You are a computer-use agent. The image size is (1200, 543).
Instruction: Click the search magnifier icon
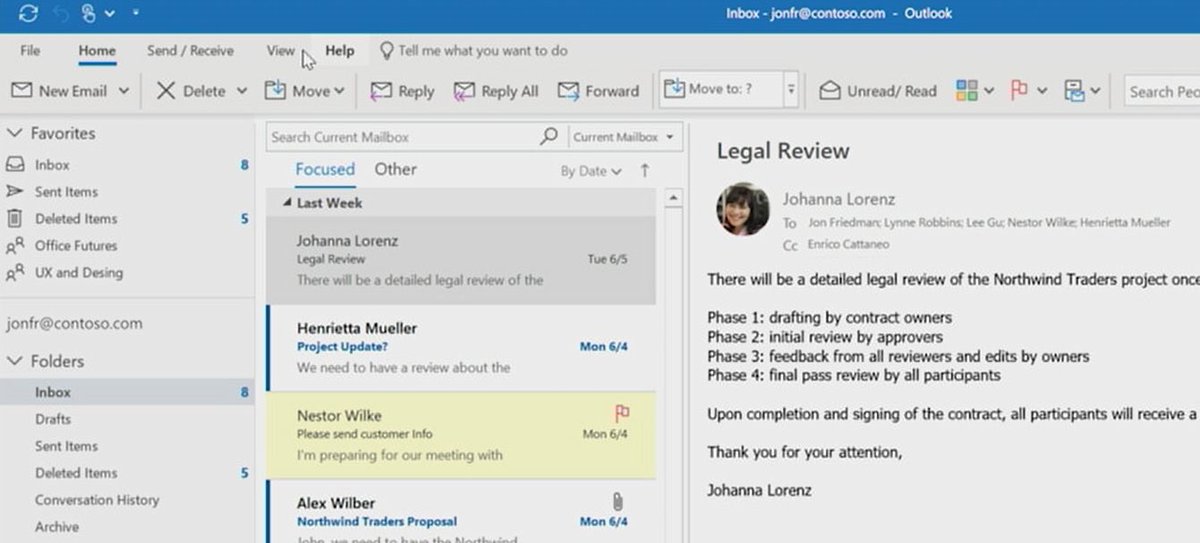[x=548, y=137]
